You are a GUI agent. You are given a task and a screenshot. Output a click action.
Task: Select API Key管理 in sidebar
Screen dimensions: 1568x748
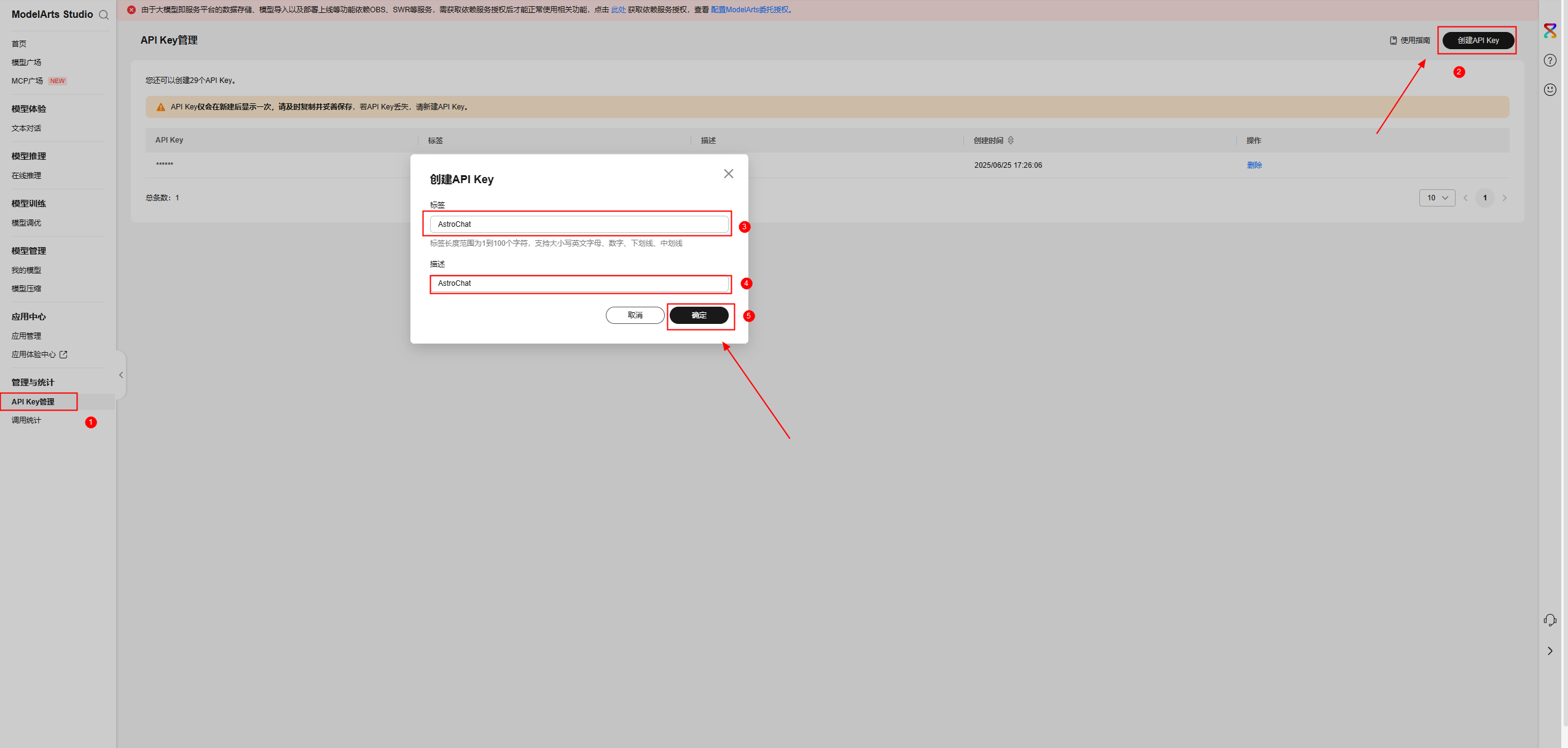pyautogui.click(x=33, y=402)
